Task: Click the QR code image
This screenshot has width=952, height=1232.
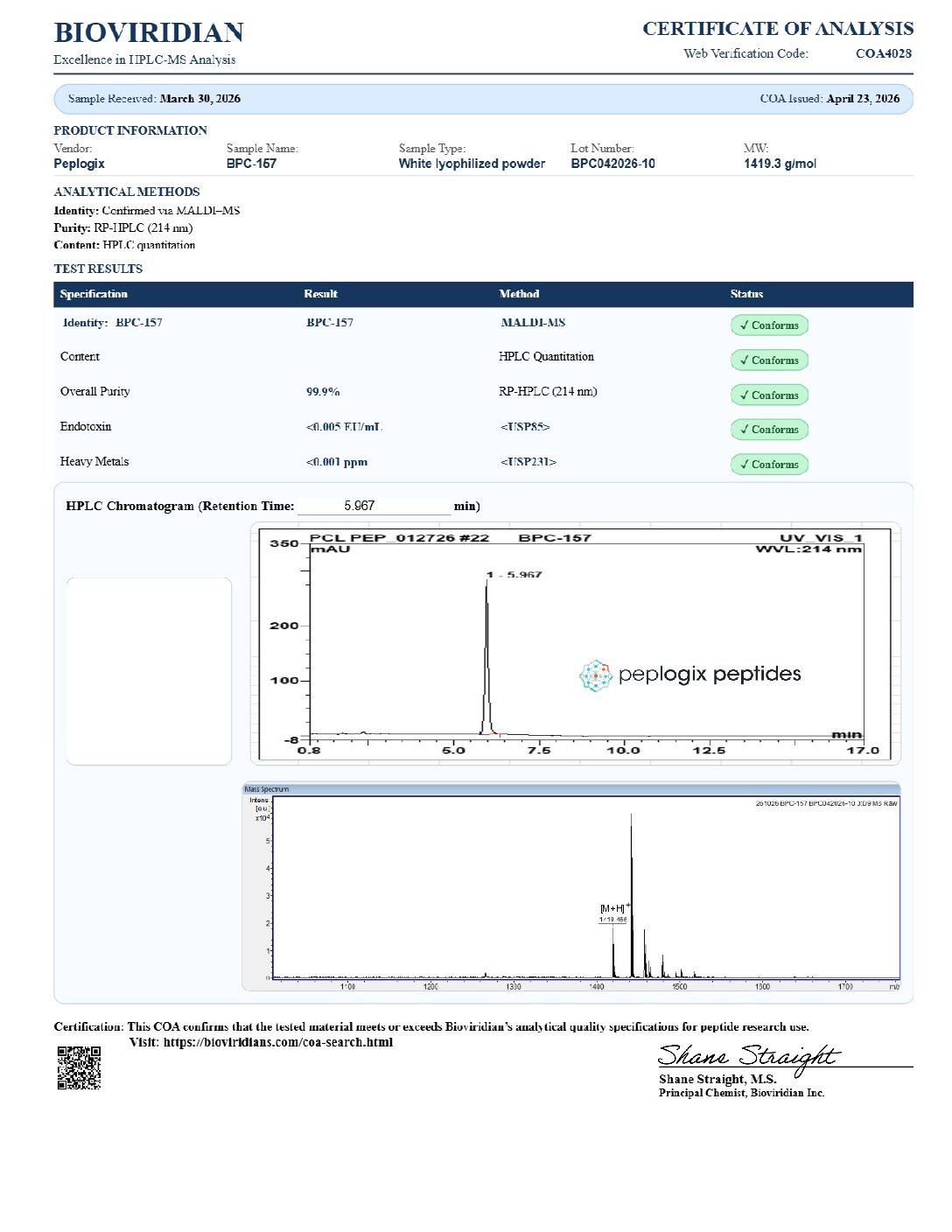Action: (79, 1067)
